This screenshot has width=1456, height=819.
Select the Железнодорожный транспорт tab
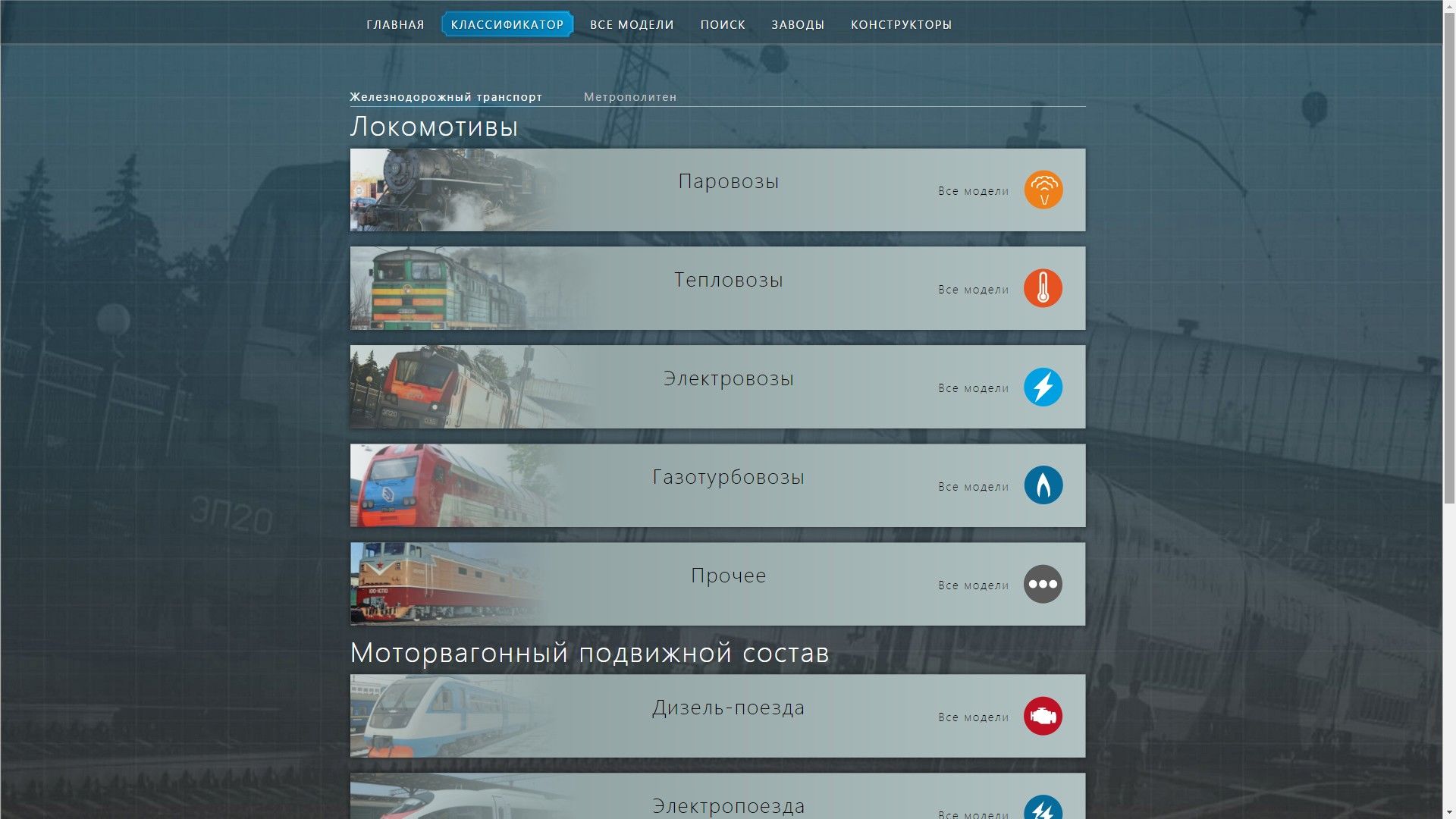(446, 97)
